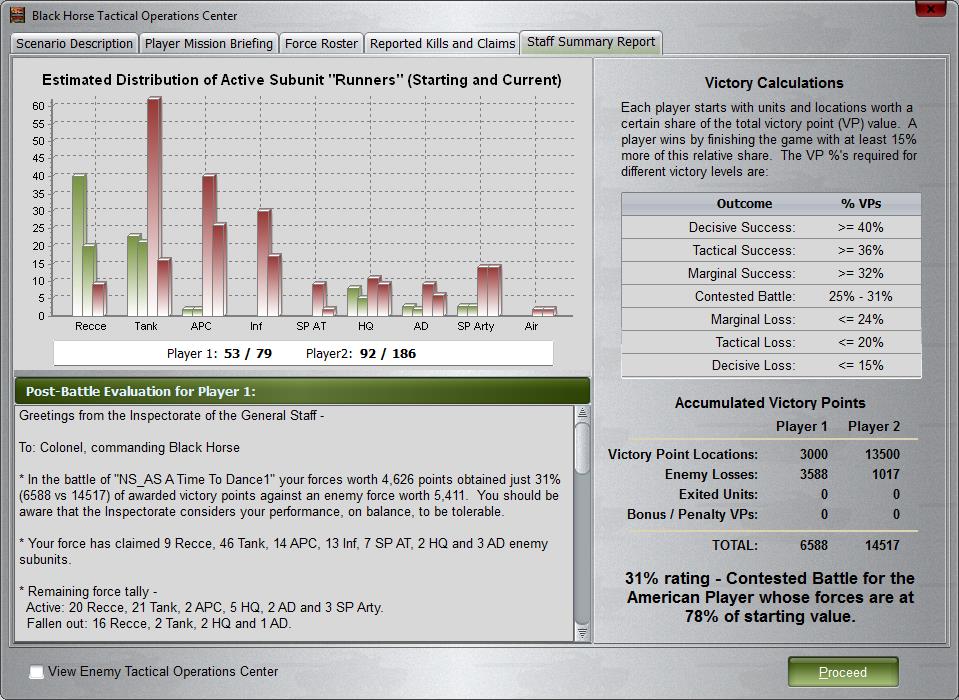Screen dimensions: 959x700
Task: Click the Bonus / Penalty VPs label
Action: pyautogui.click(x=692, y=515)
